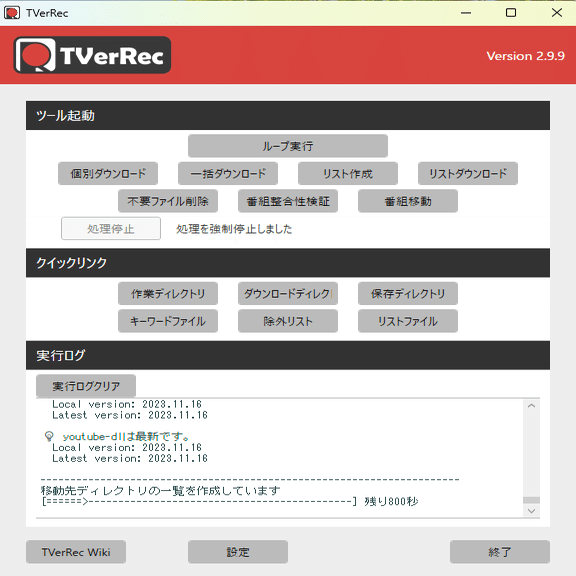576x576 pixels.
Task: Click the ツール起動 section header
Action: coord(288,115)
